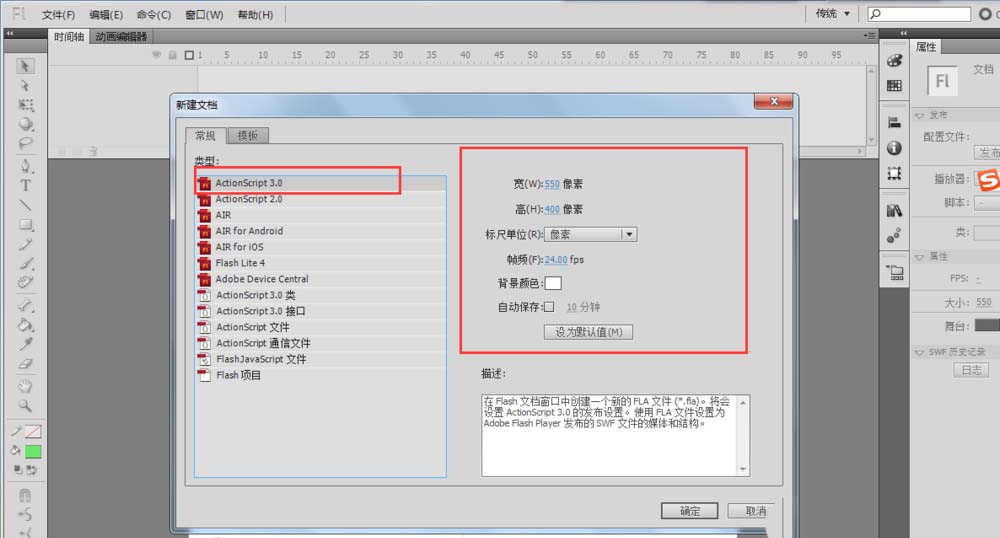Open the Help menu
This screenshot has width=1000, height=538.
pyautogui.click(x=255, y=15)
